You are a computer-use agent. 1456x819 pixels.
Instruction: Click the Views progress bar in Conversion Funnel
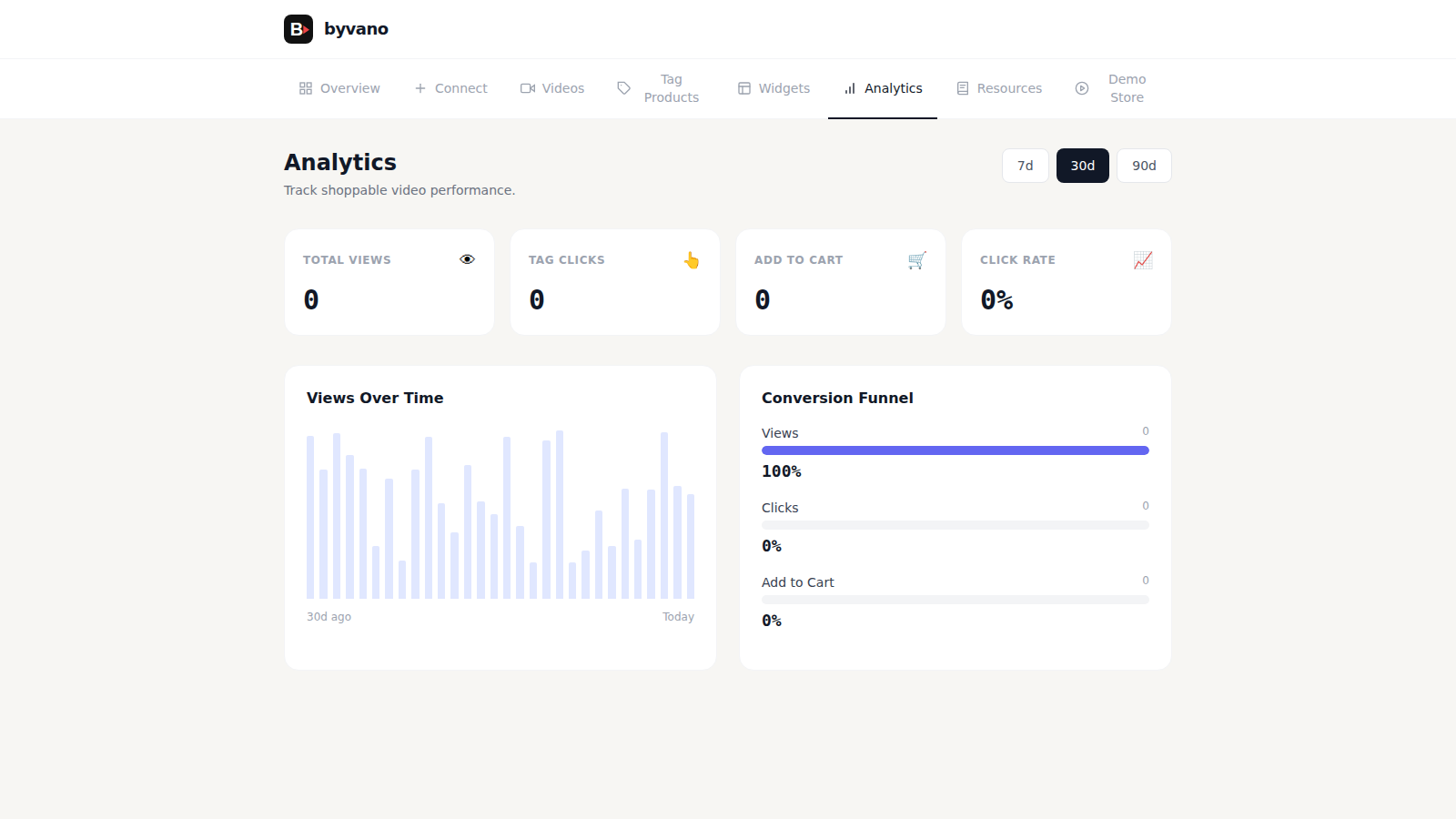click(955, 450)
